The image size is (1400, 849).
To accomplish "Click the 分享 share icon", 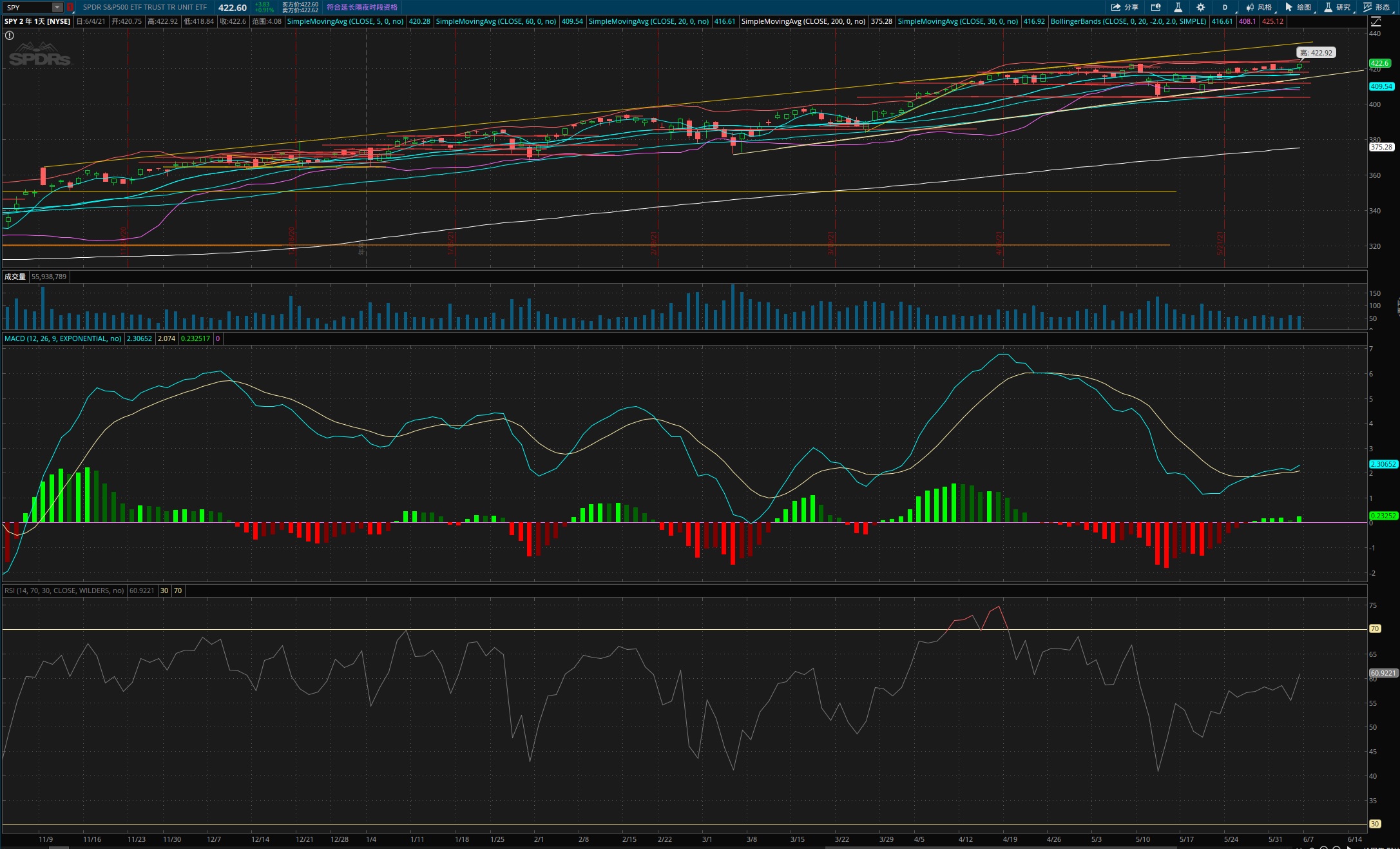I will tap(1124, 7).
